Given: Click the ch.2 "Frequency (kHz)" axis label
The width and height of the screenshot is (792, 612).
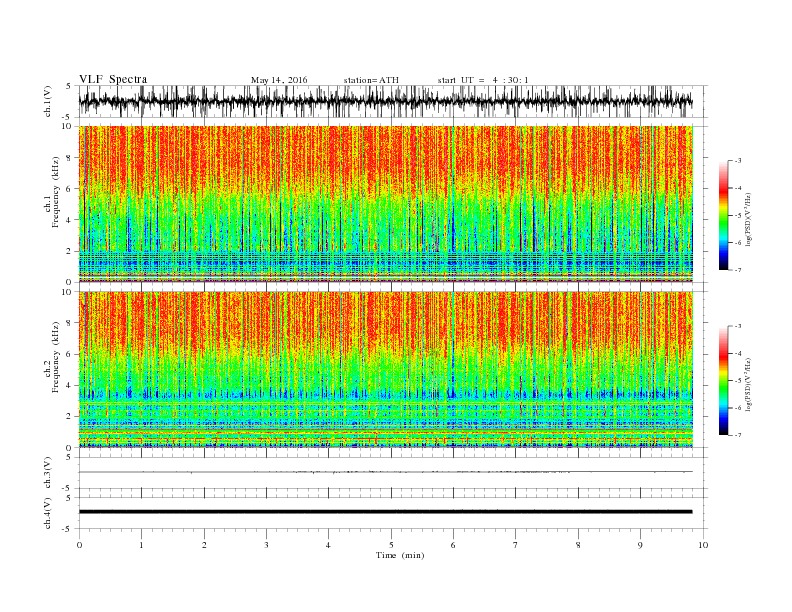Looking at the screenshot, I should pyautogui.click(x=56, y=356).
